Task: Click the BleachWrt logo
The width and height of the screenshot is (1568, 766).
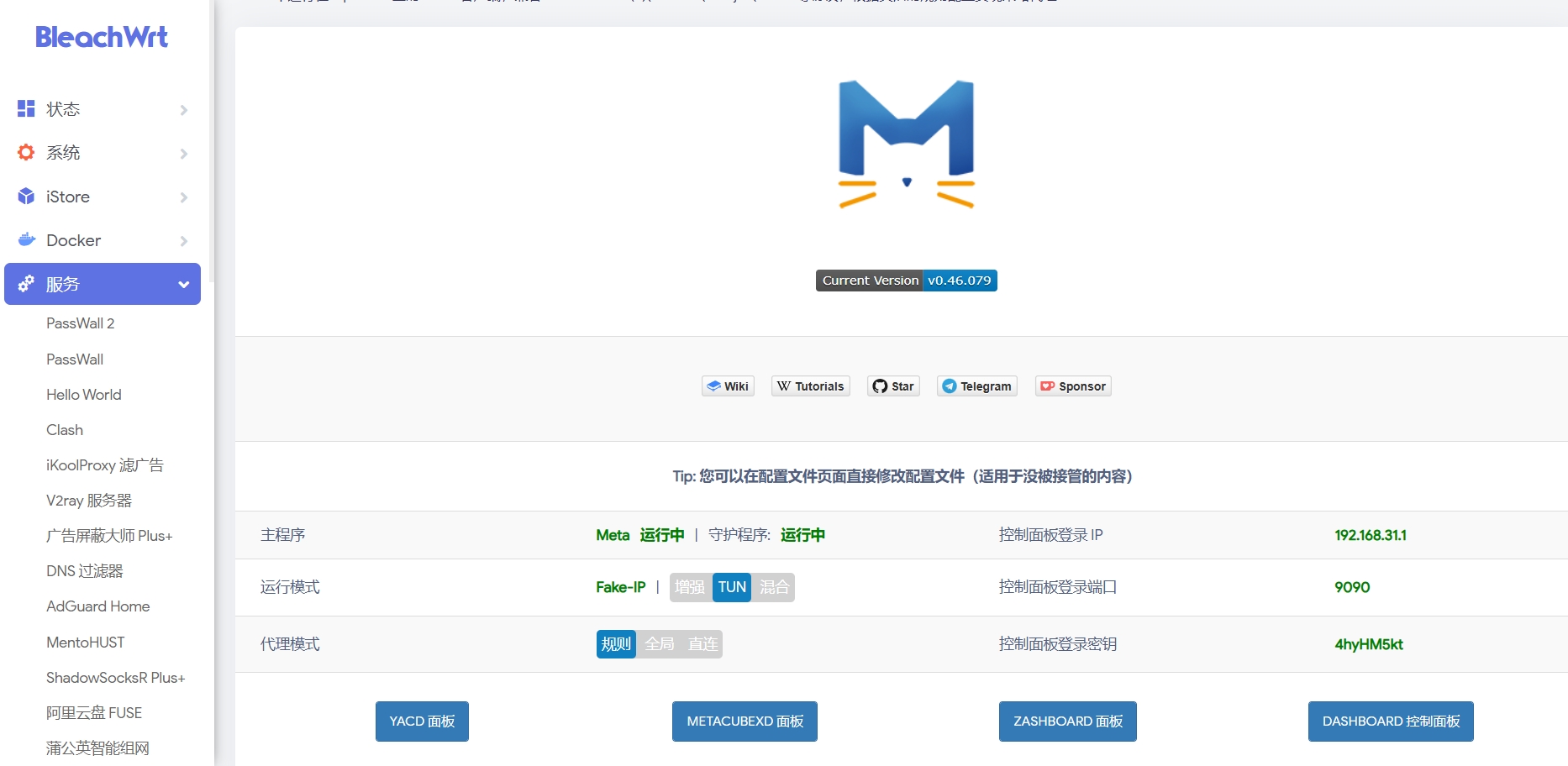Action: [x=102, y=37]
